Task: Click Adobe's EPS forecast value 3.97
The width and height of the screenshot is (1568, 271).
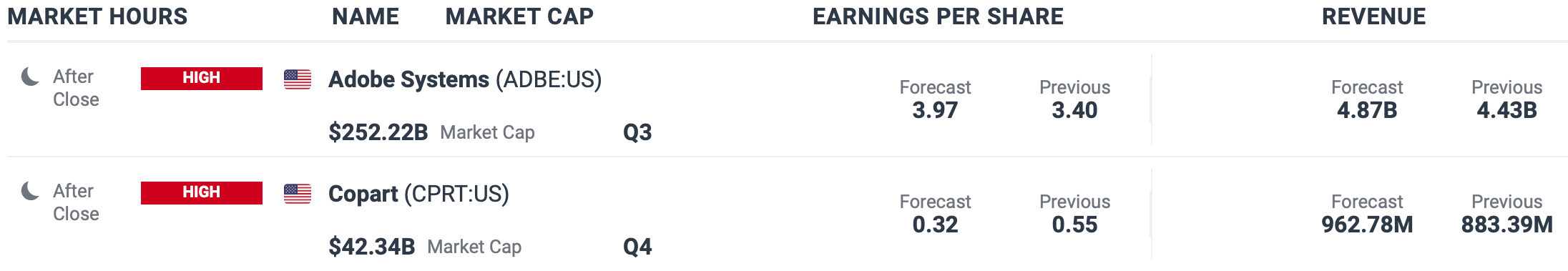Action: pyautogui.click(x=935, y=110)
